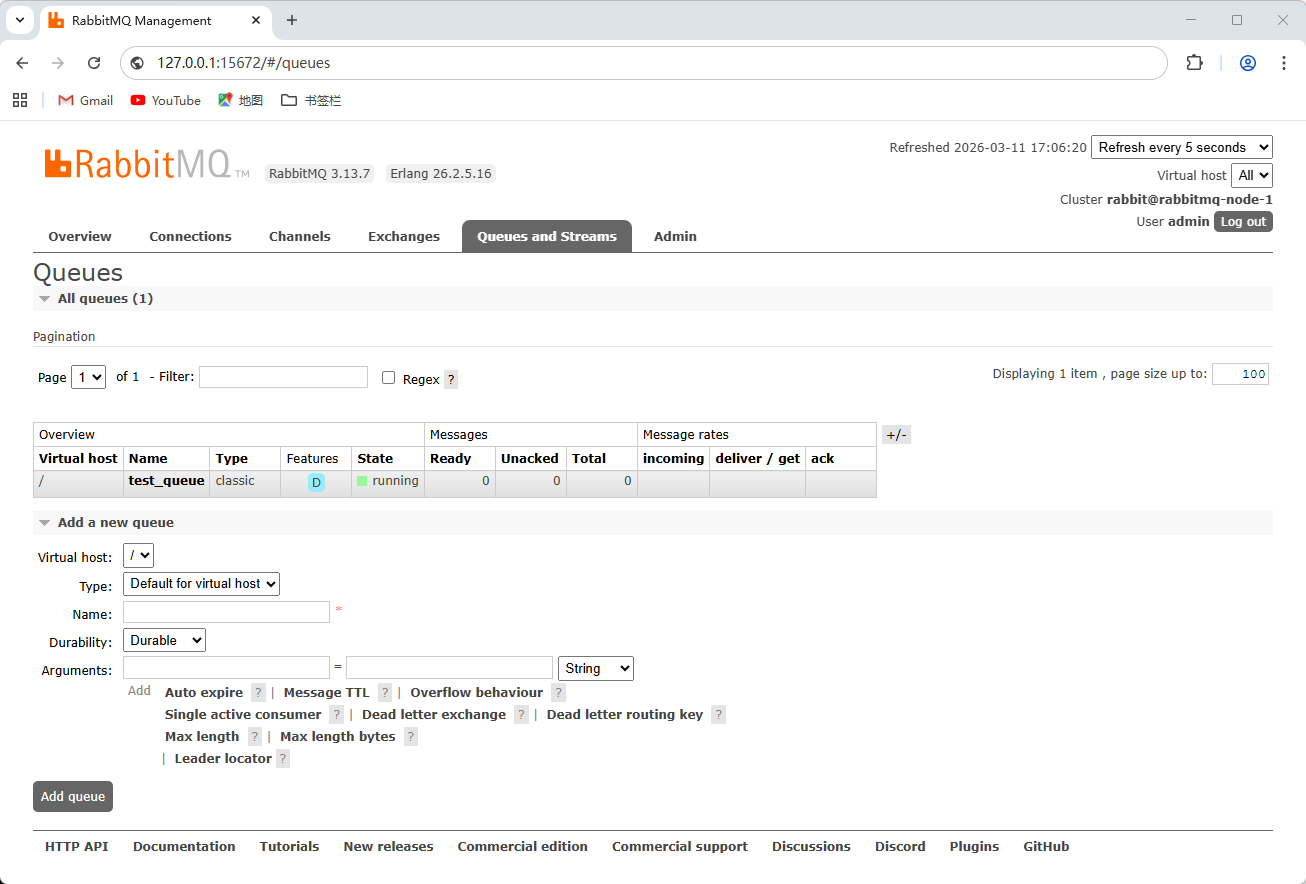Open the Chrome apps grid icon

click(x=20, y=100)
